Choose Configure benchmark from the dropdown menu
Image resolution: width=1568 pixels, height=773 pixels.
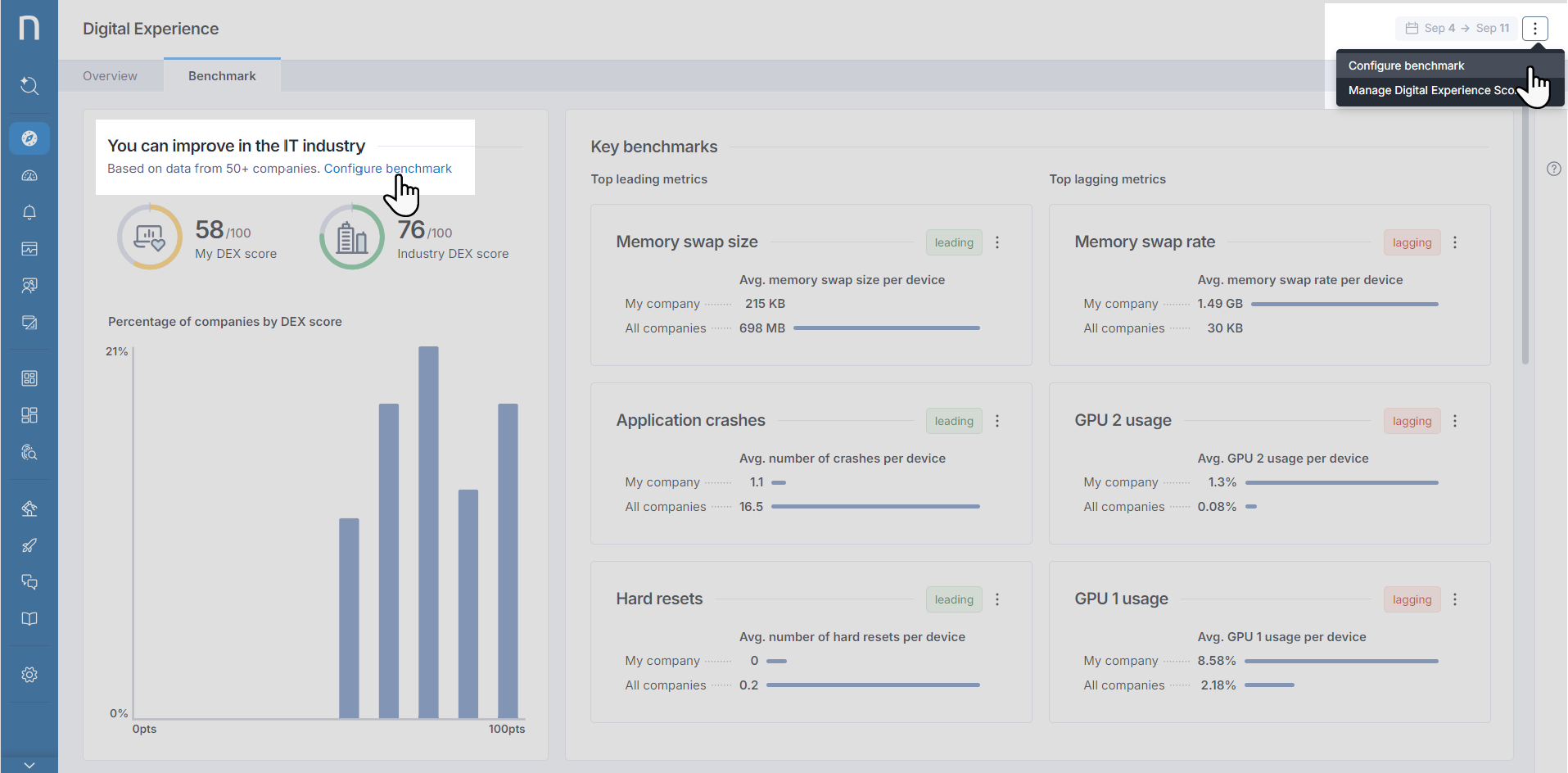1406,66
